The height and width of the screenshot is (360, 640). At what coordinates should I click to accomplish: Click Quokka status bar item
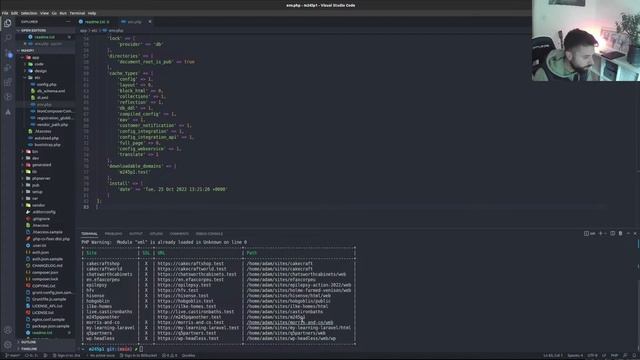coord(188,356)
